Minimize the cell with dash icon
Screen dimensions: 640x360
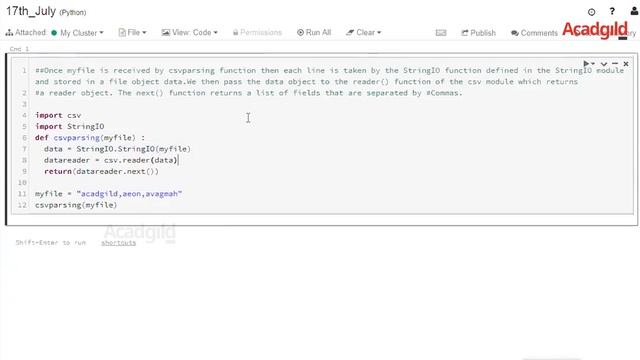click(615, 64)
